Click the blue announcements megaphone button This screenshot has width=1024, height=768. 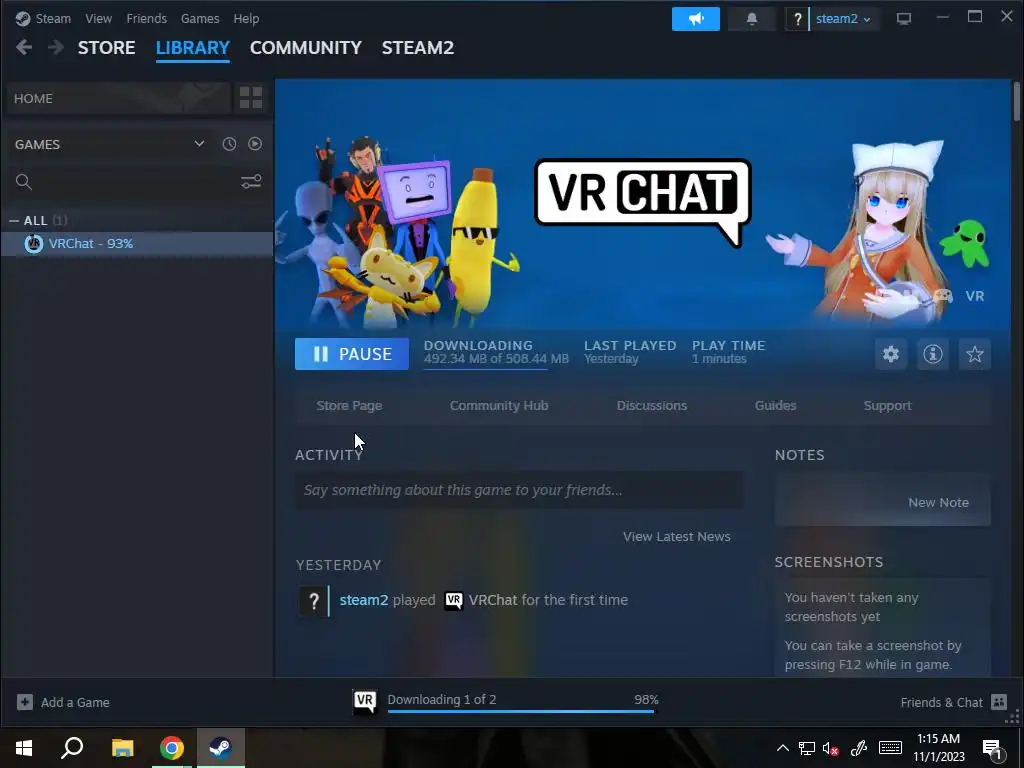[x=696, y=19]
